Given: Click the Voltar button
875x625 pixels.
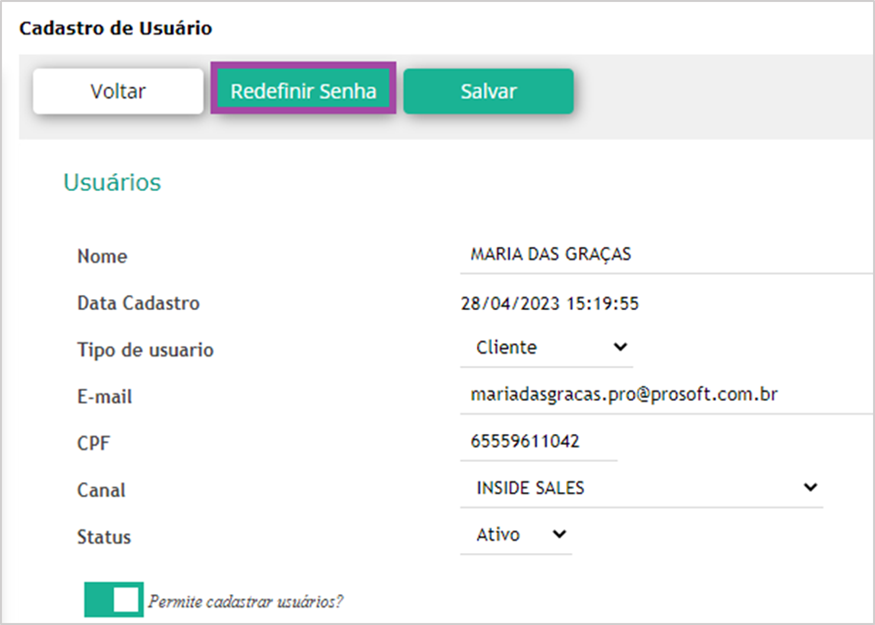Looking at the screenshot, I should point(118,91).
